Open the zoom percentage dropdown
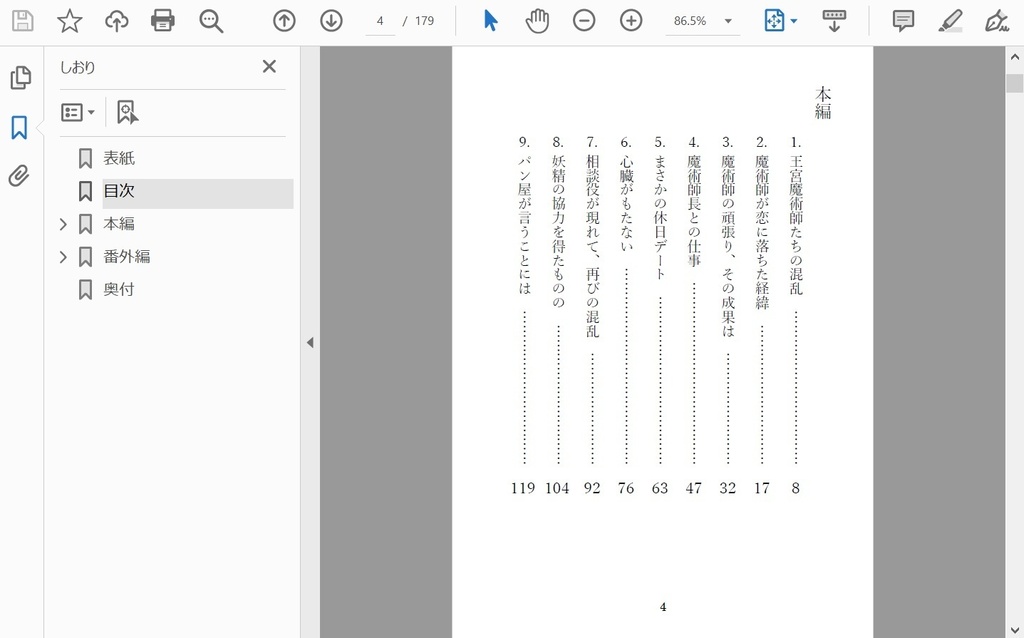This screenshot has height=638, width=1024. coord(729,20)
